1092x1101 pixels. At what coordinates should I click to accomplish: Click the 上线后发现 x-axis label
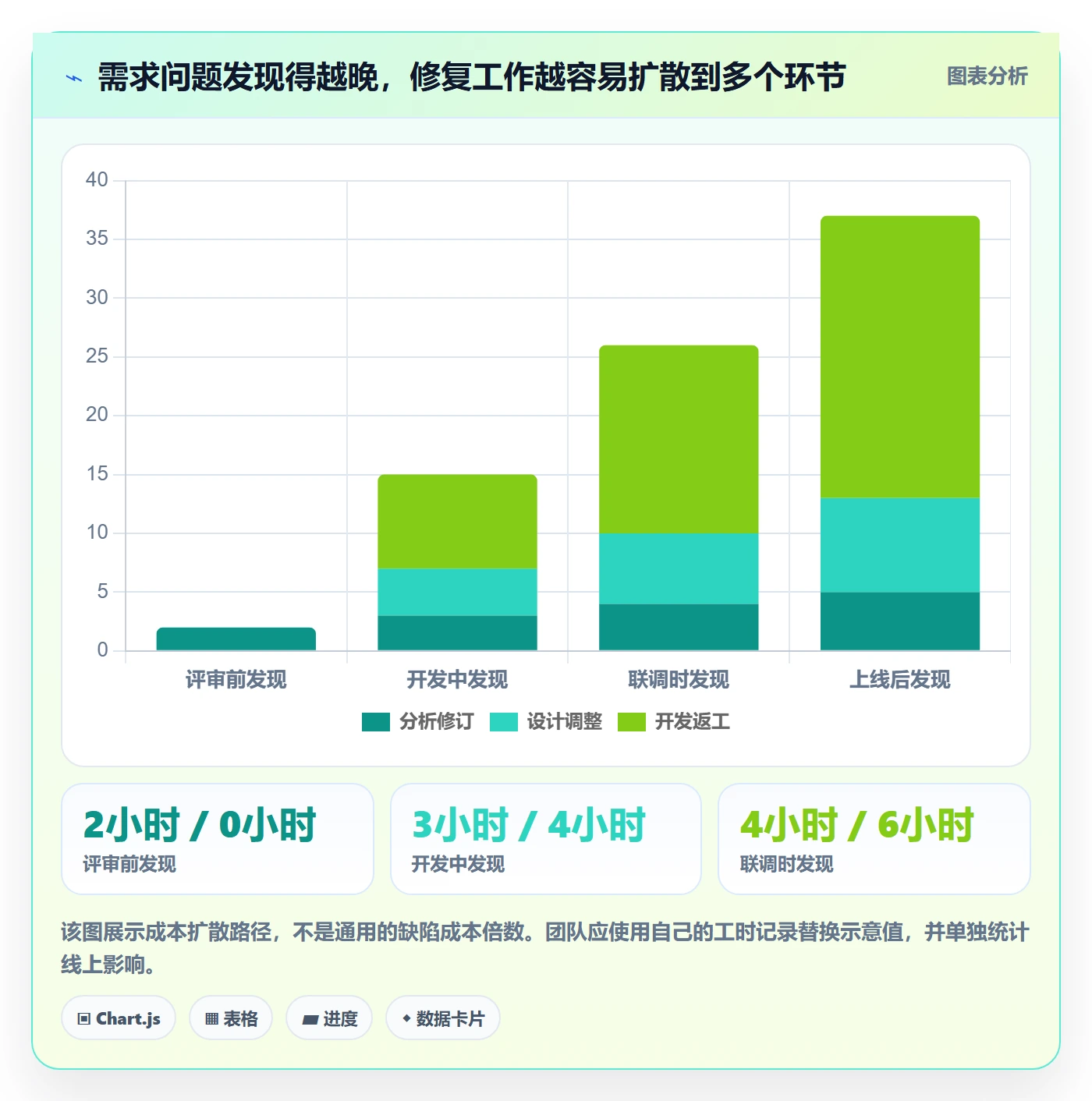[900, 680]
